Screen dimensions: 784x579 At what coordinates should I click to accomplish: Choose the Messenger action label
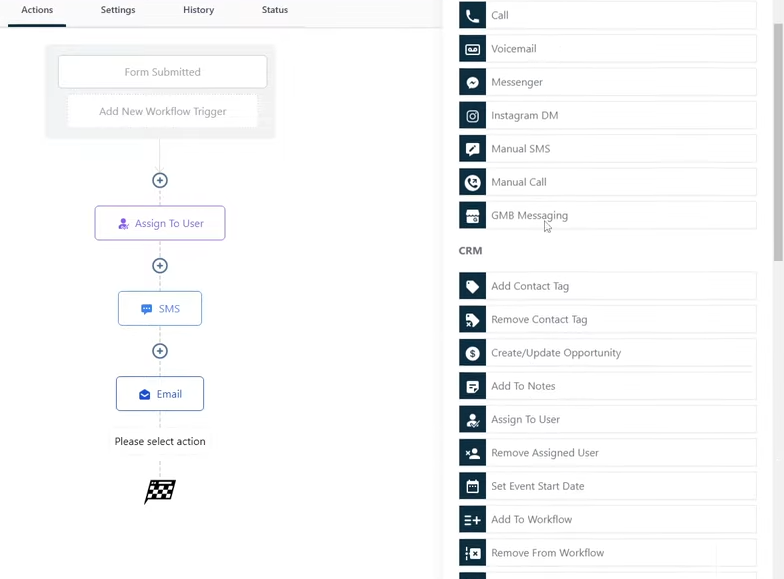pos(516,82)
